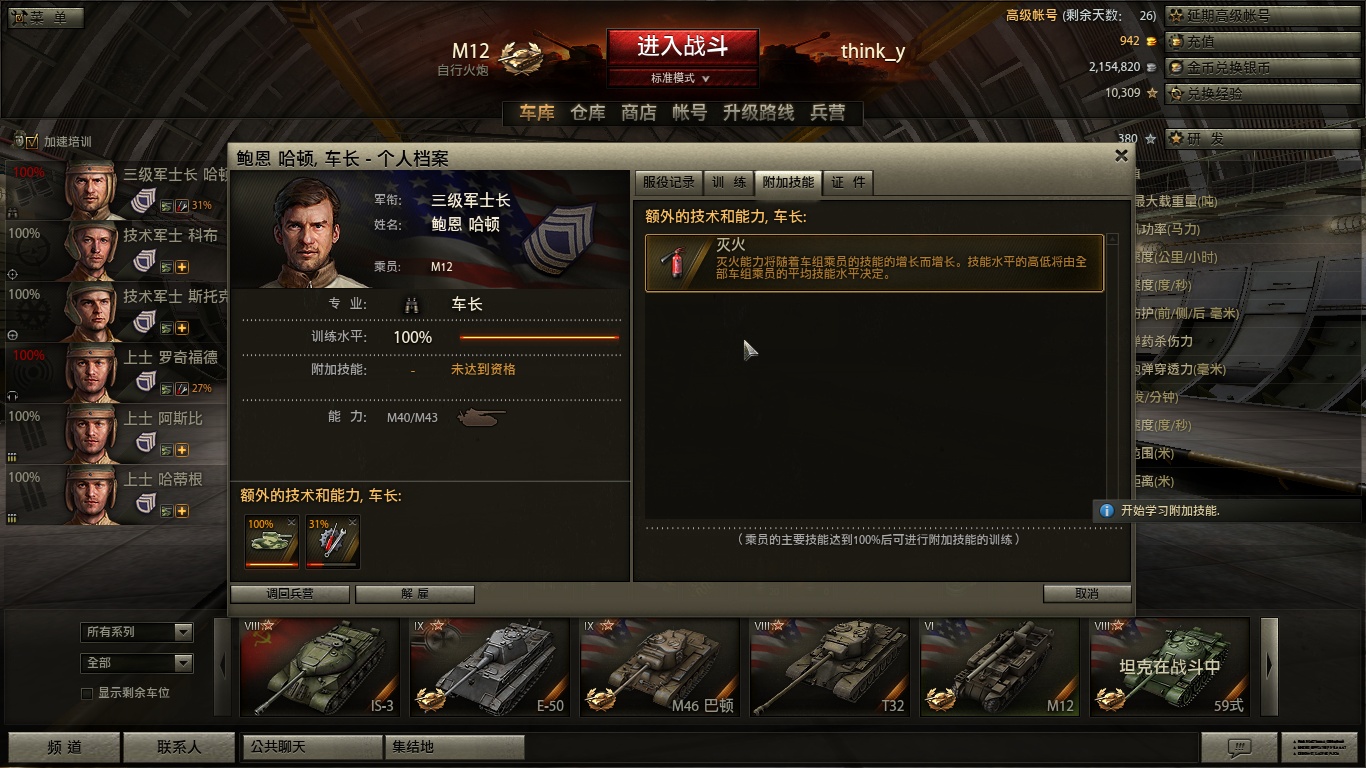Click the info icon beside 开始学习附加技能

point(1106,510)
